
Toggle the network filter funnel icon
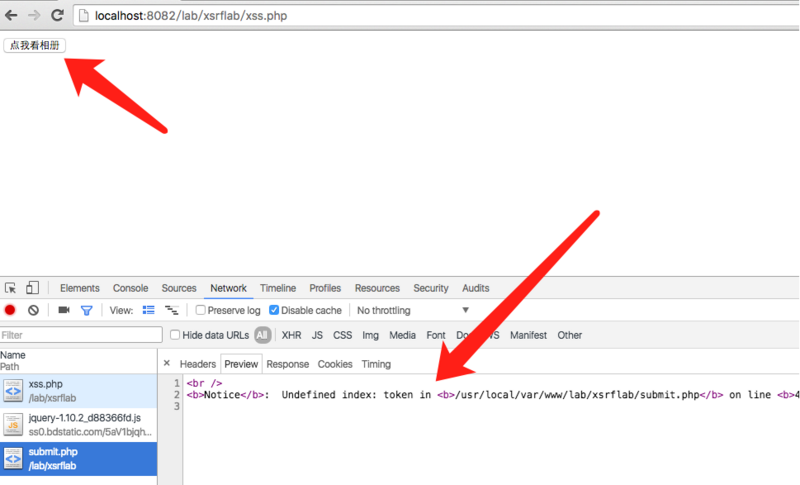click(87, 310)
